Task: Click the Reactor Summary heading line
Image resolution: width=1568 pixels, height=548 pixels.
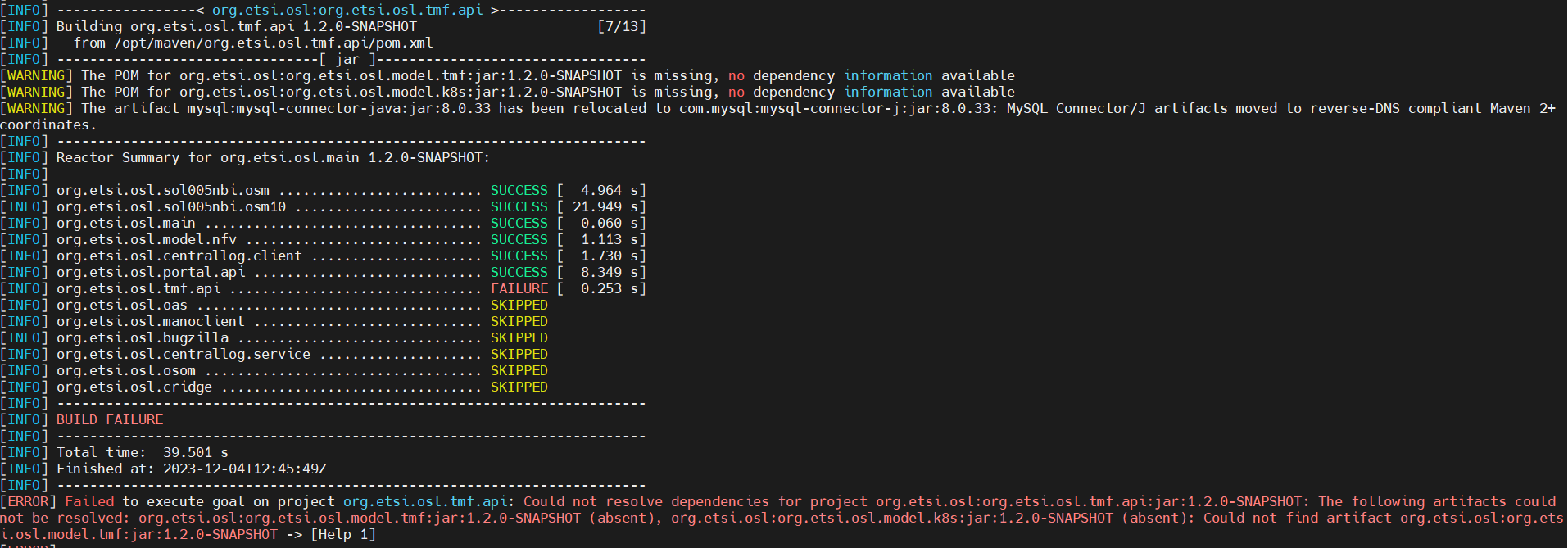Action: (273, 157)
